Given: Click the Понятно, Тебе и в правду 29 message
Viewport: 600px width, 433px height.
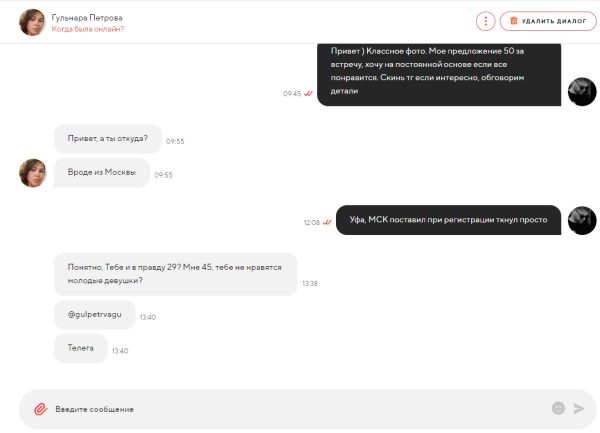Looking at the screenshot, I should click(x=176, y=274).
